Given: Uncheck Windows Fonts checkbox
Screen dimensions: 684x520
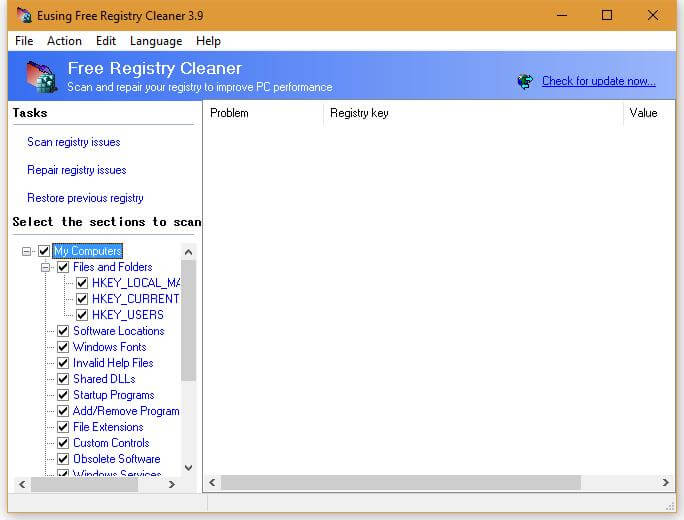Looking at the screenshot, I should 63,347.
